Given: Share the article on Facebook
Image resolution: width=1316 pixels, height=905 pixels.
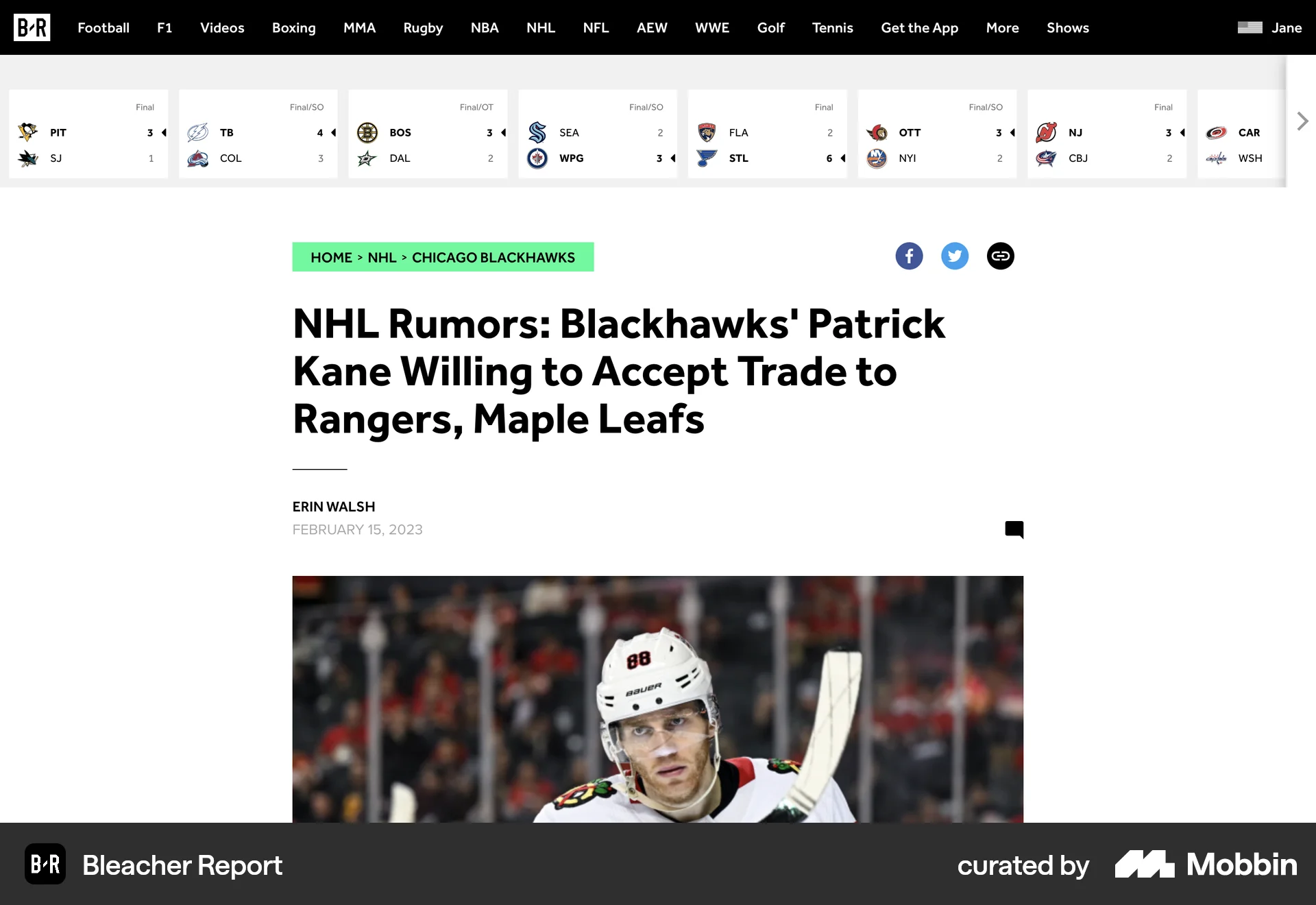Looking at the screenshot, I should click(x=909, y=256).
